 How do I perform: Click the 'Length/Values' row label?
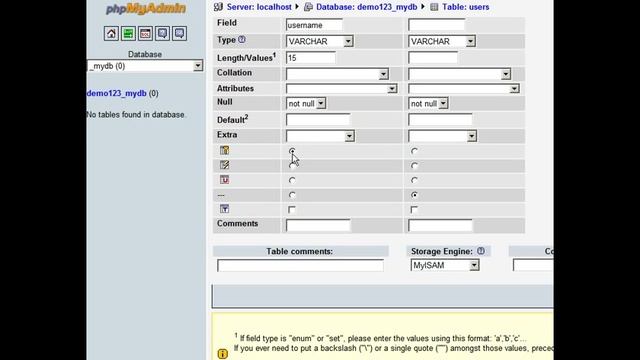[x=247, y=58]
